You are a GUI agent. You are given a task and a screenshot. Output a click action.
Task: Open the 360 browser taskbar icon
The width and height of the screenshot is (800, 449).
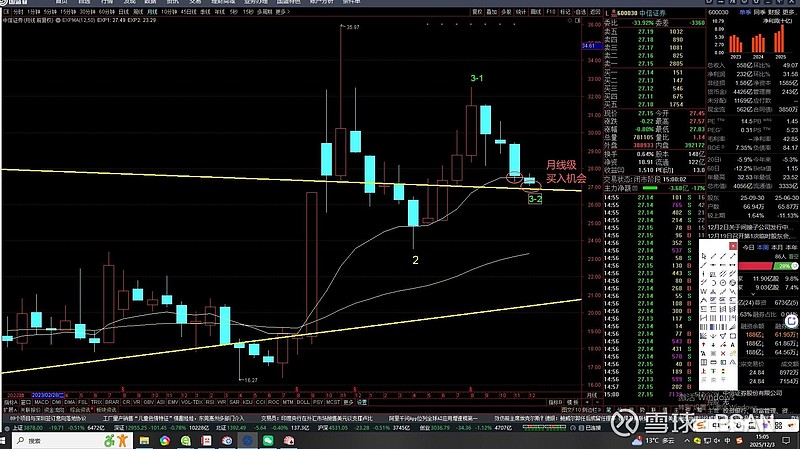[186, 440]
